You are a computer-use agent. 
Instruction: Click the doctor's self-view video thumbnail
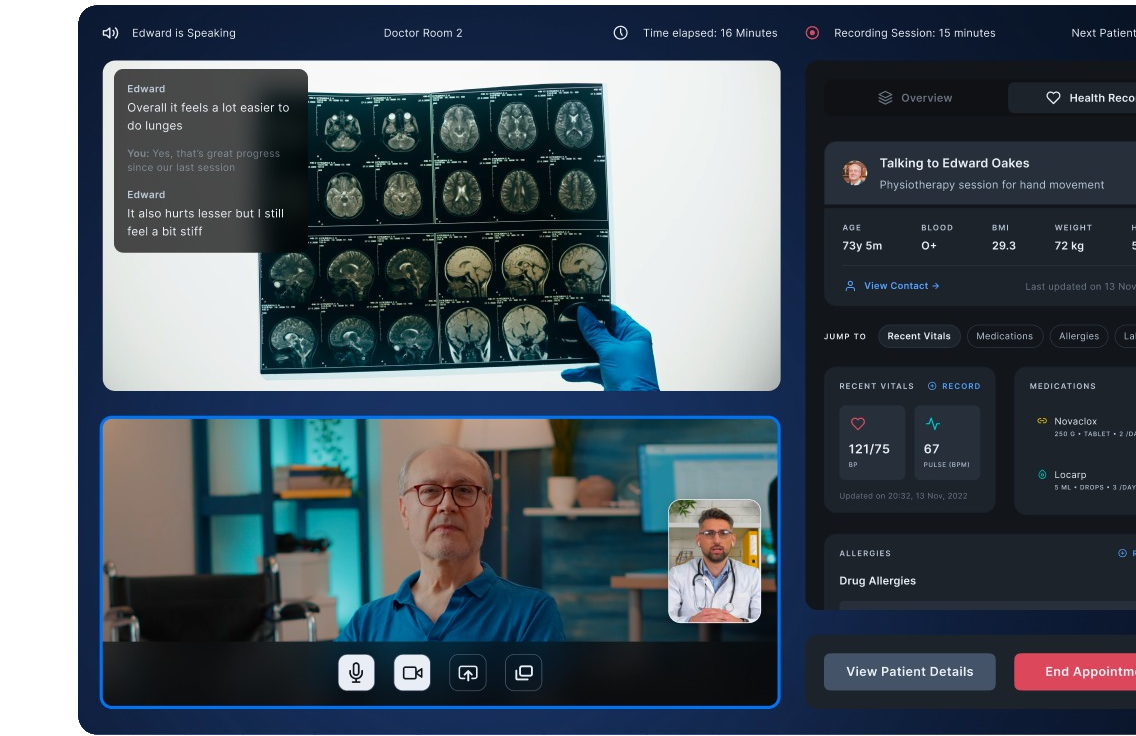click(714, 561)
